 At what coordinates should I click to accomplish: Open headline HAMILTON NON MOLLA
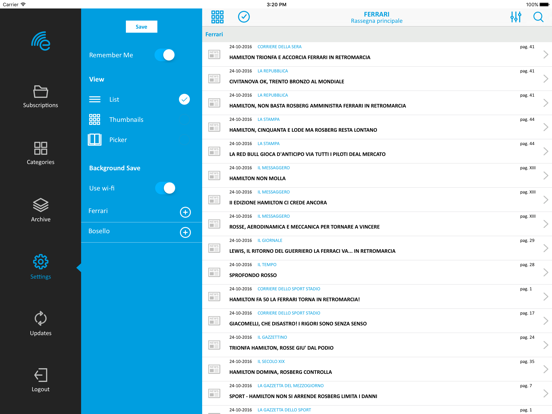tap(257, 178)
